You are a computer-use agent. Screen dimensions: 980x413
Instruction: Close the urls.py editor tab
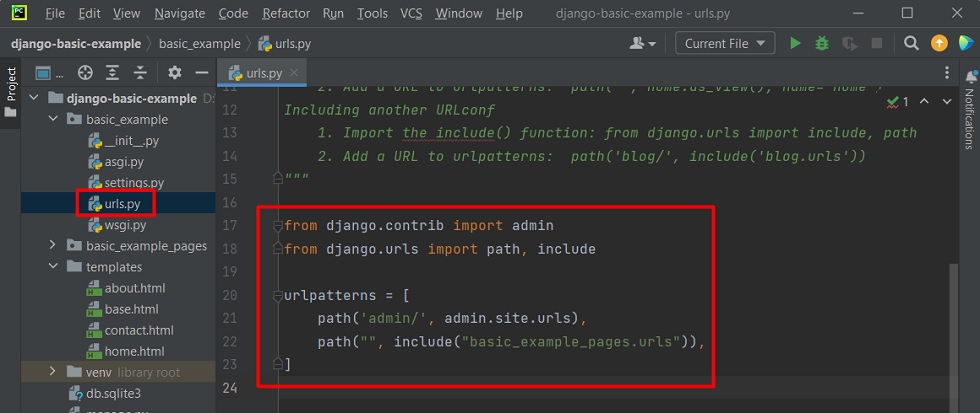click(x=293, y=74)
